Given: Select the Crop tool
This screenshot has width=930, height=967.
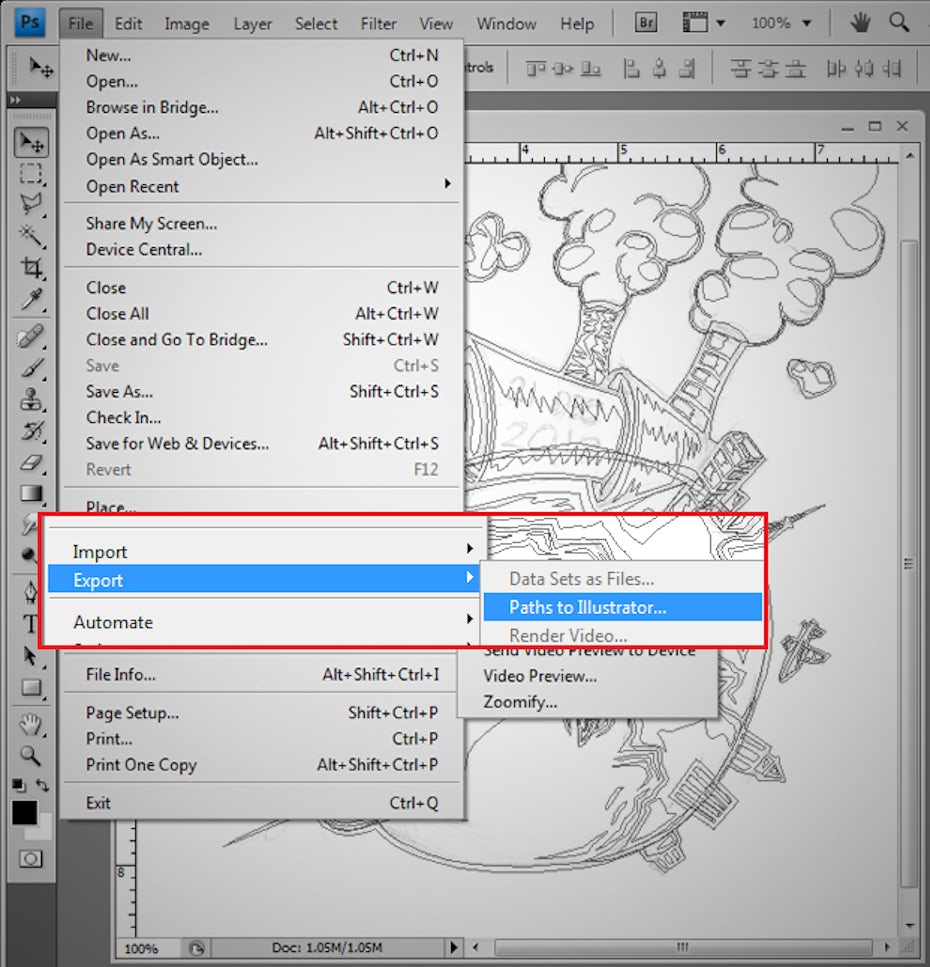Looking at the screenshot, I should tap(31, 267).
